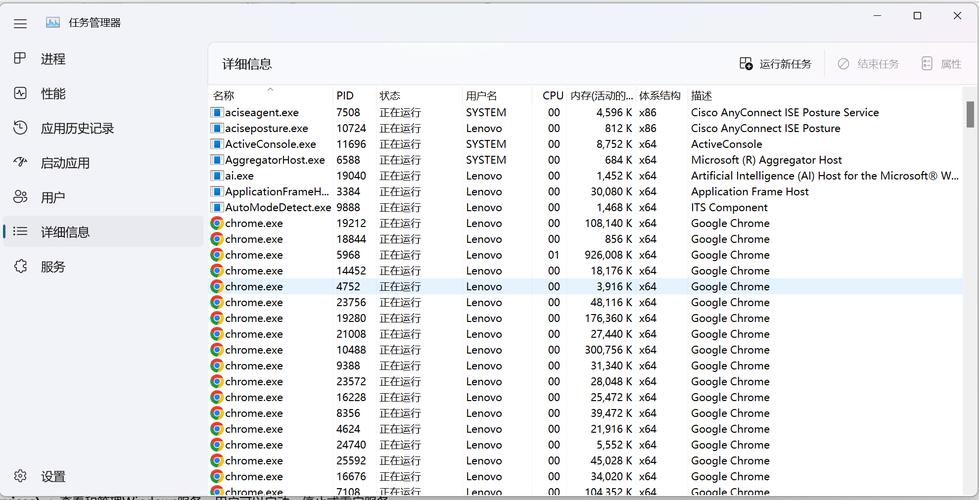This screenshot has width=979, height=500.
Task: Select the aciseagent.exe process icon
Action: click(217, 112)
